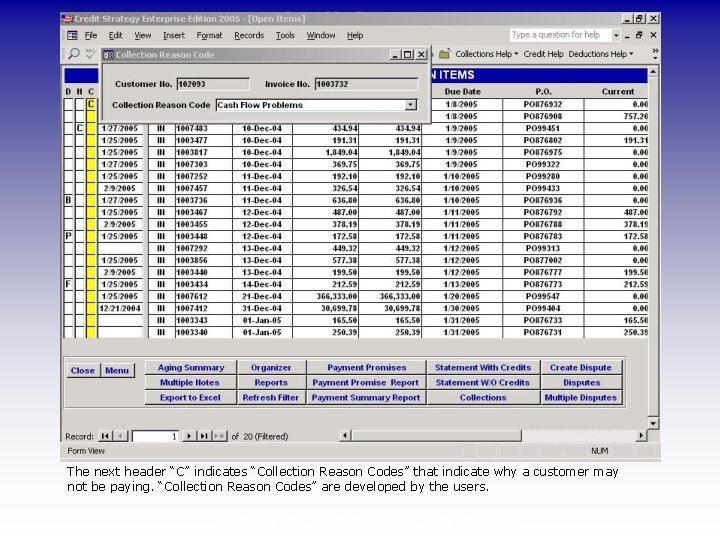Open the Format menu
720x540 pixels.
click(x=209, y=35)
